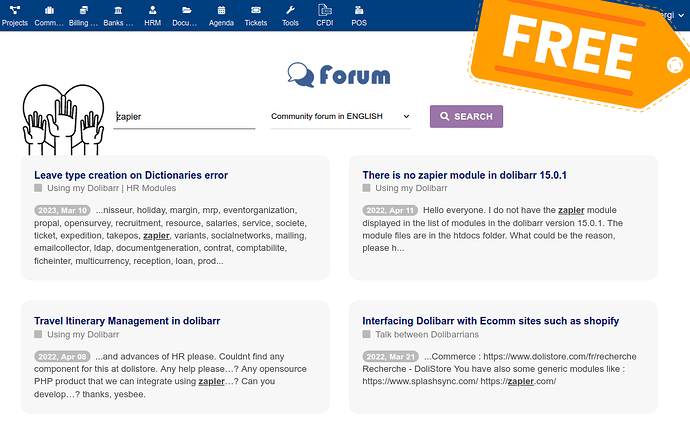Click gray category square beside 'HR Modules'
The image size is (690, 432).
(38, 188)
